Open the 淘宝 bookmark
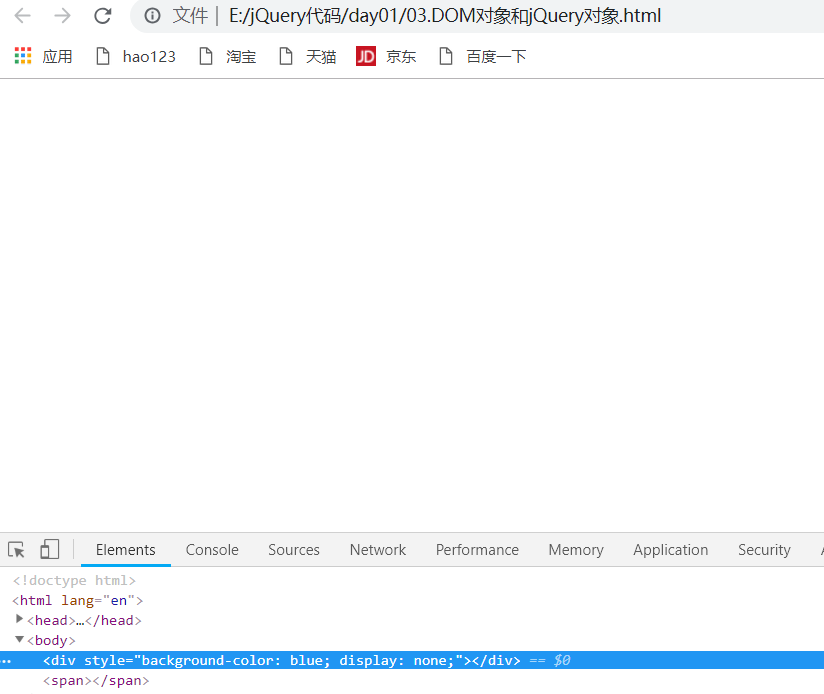Image resolution: width=824 pixels, height=694 pixels. 228,56
